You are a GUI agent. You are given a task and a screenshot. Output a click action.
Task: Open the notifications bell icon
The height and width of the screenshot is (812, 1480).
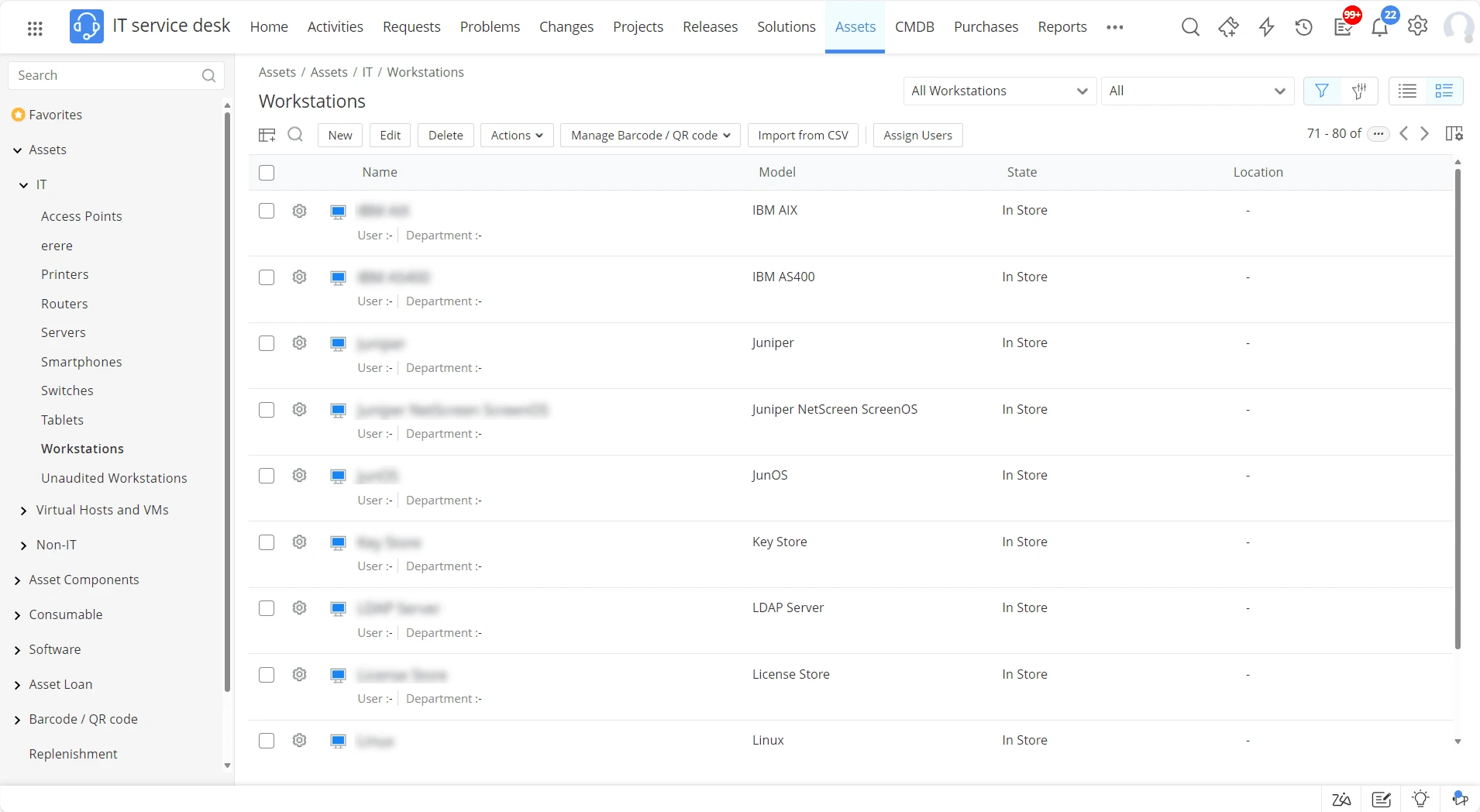(1379, 27)
